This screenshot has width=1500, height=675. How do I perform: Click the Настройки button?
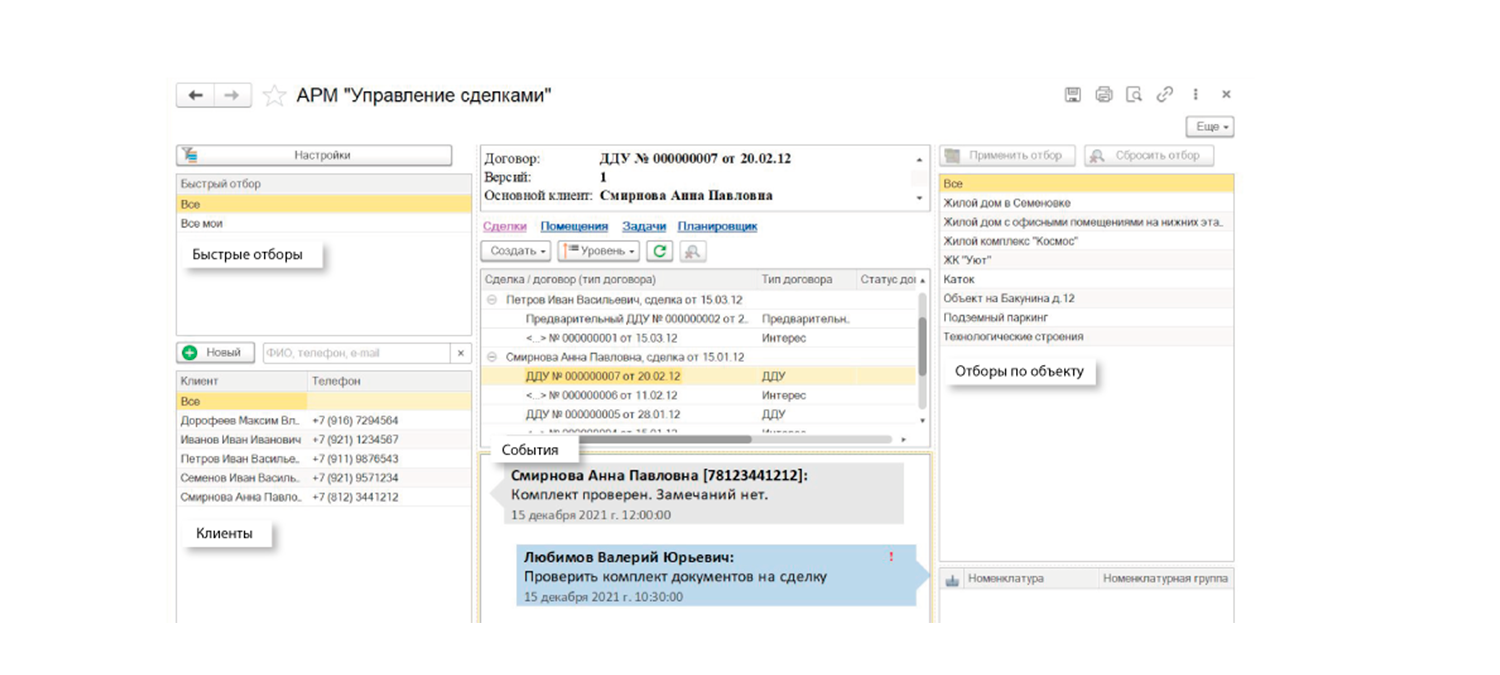coord(314,156)
